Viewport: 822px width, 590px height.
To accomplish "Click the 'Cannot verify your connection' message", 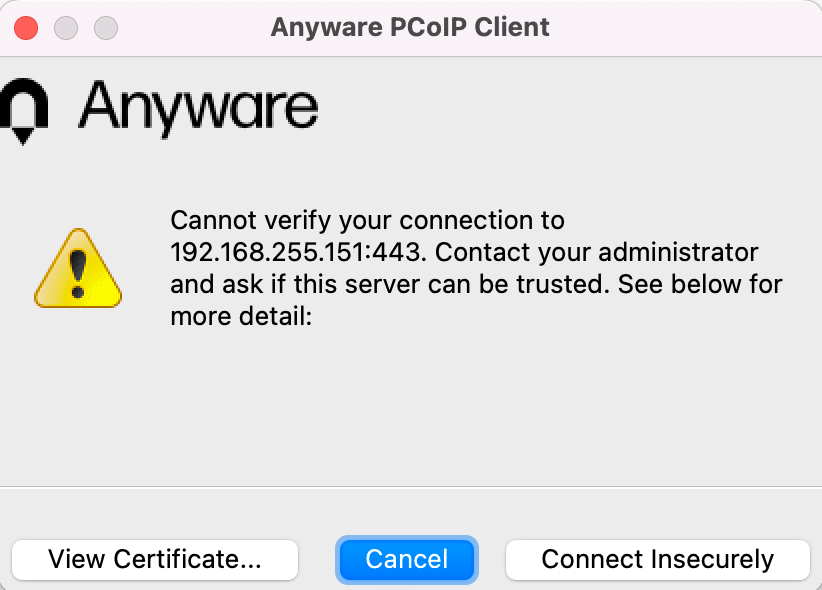I will pyautogui.click(x=476, y=268).
